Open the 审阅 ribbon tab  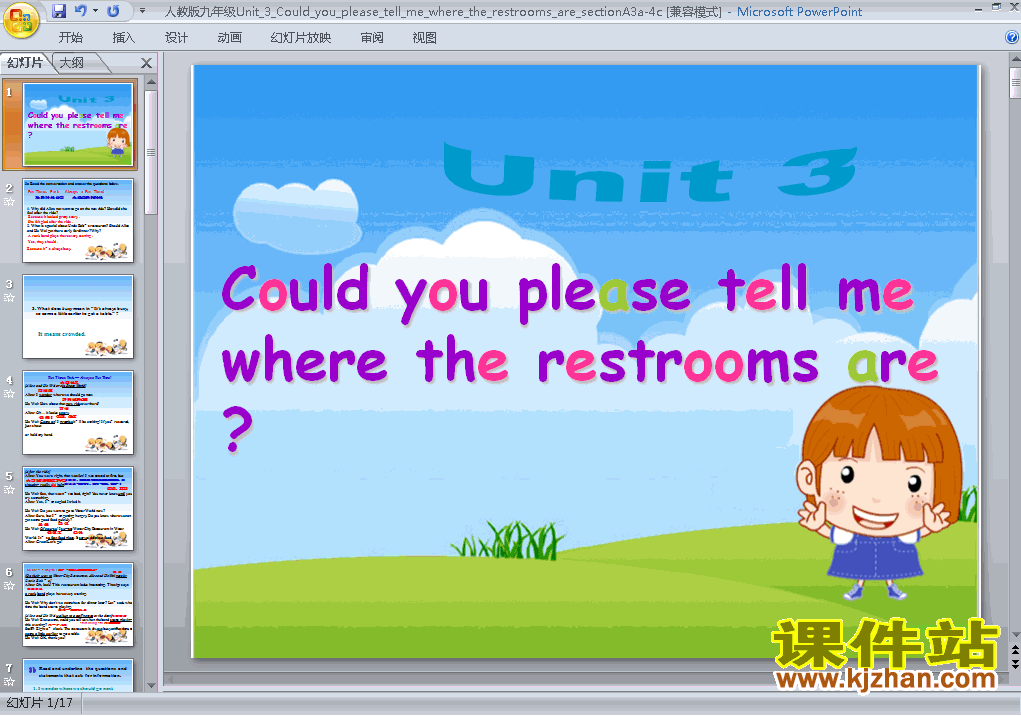372,38
